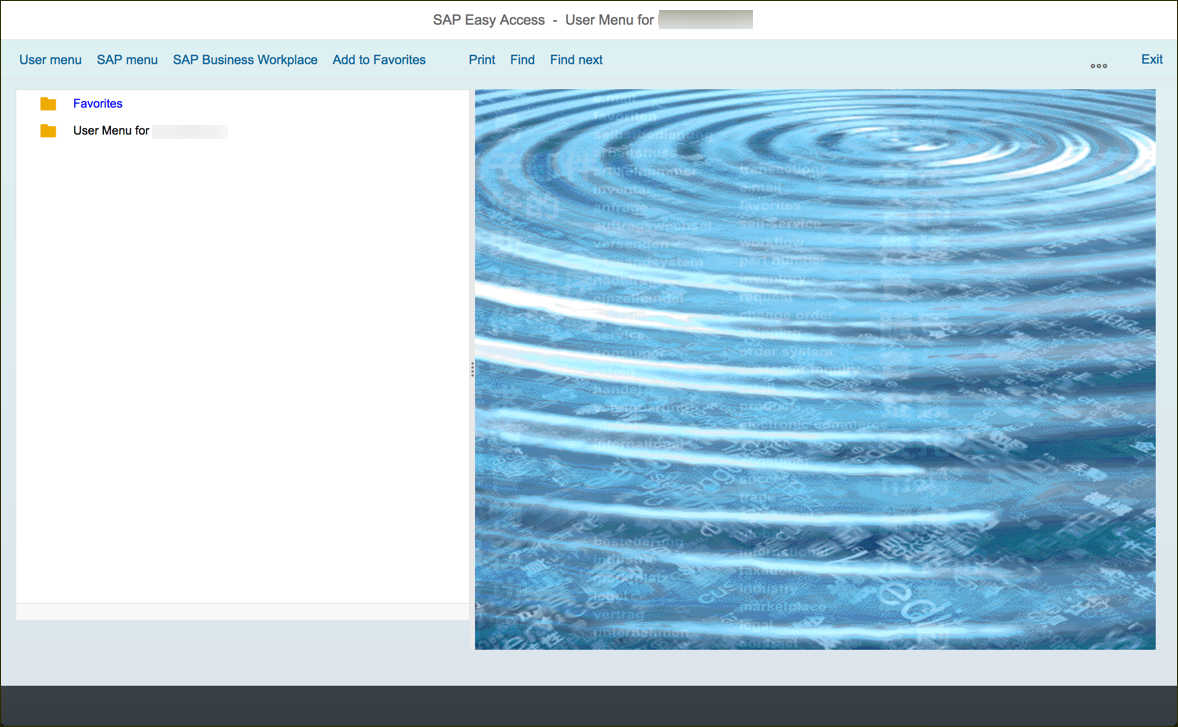Switch to SAP menu
1178x727 pixels.
(127, 60)
